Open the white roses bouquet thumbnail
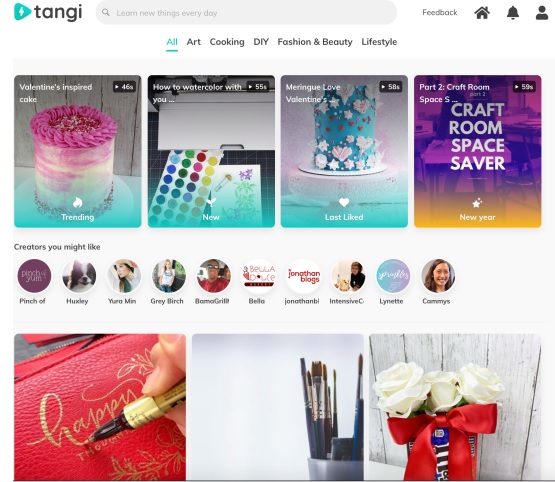555x482 pixels. [454, 407]
